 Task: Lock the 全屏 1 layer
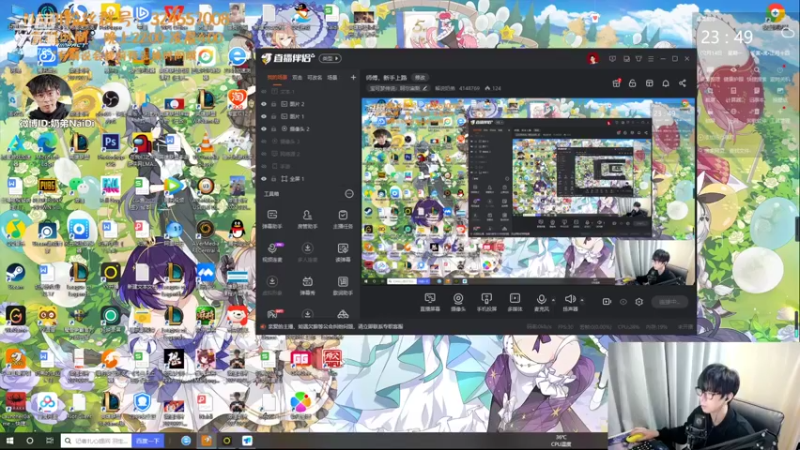273,179
